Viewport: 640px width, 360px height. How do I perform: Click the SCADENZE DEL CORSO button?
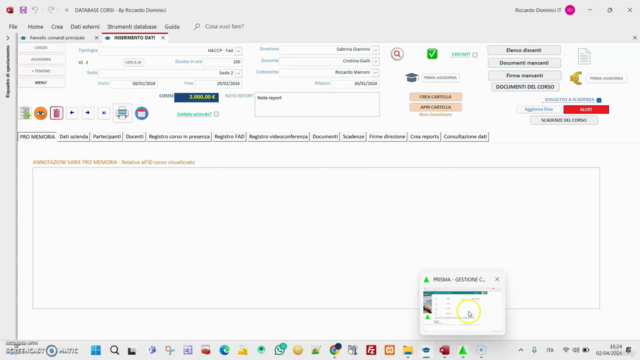(564, 120)
